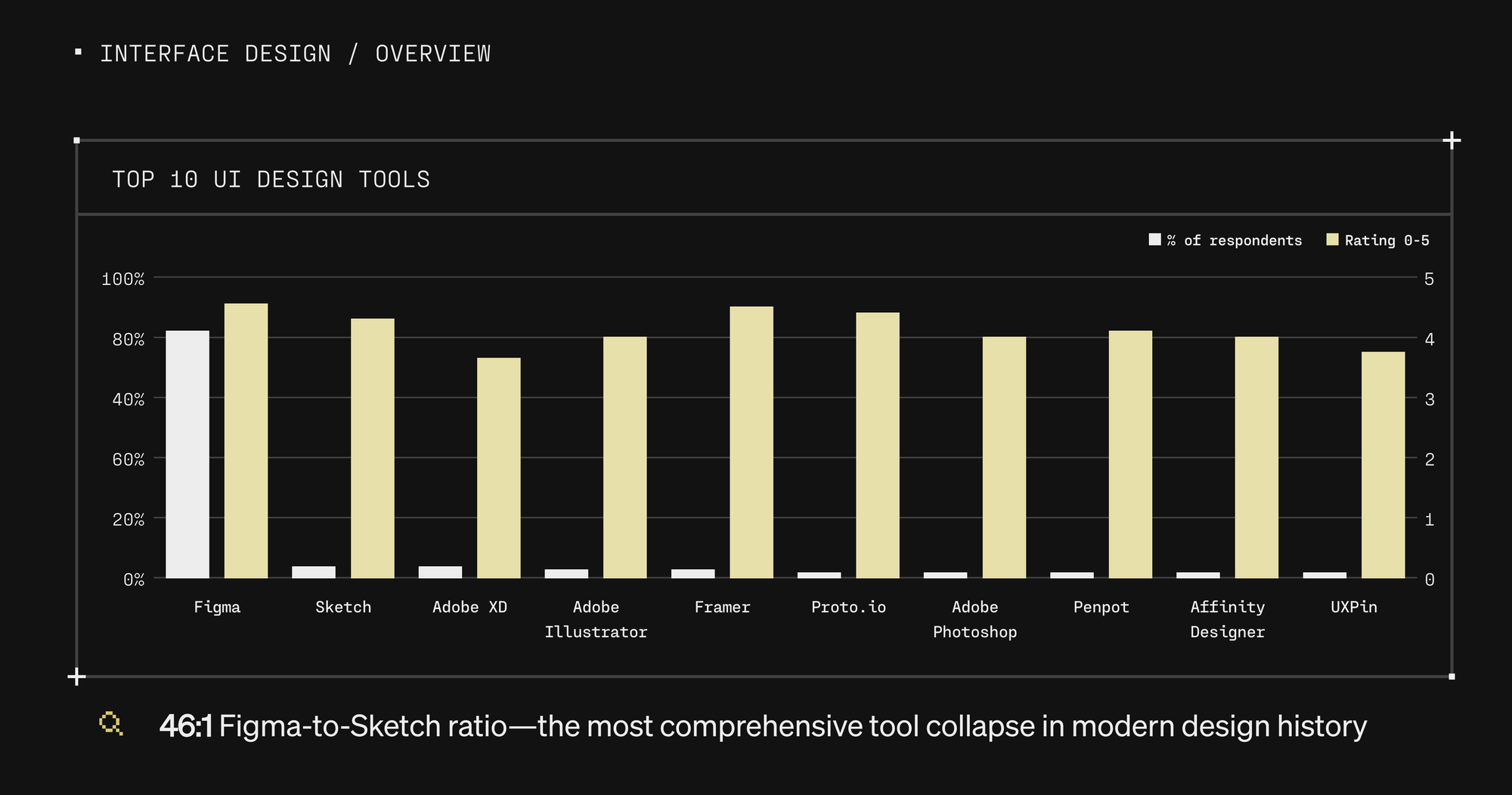Click the 'Proto.io' axis label

click(x=848, y=607)
